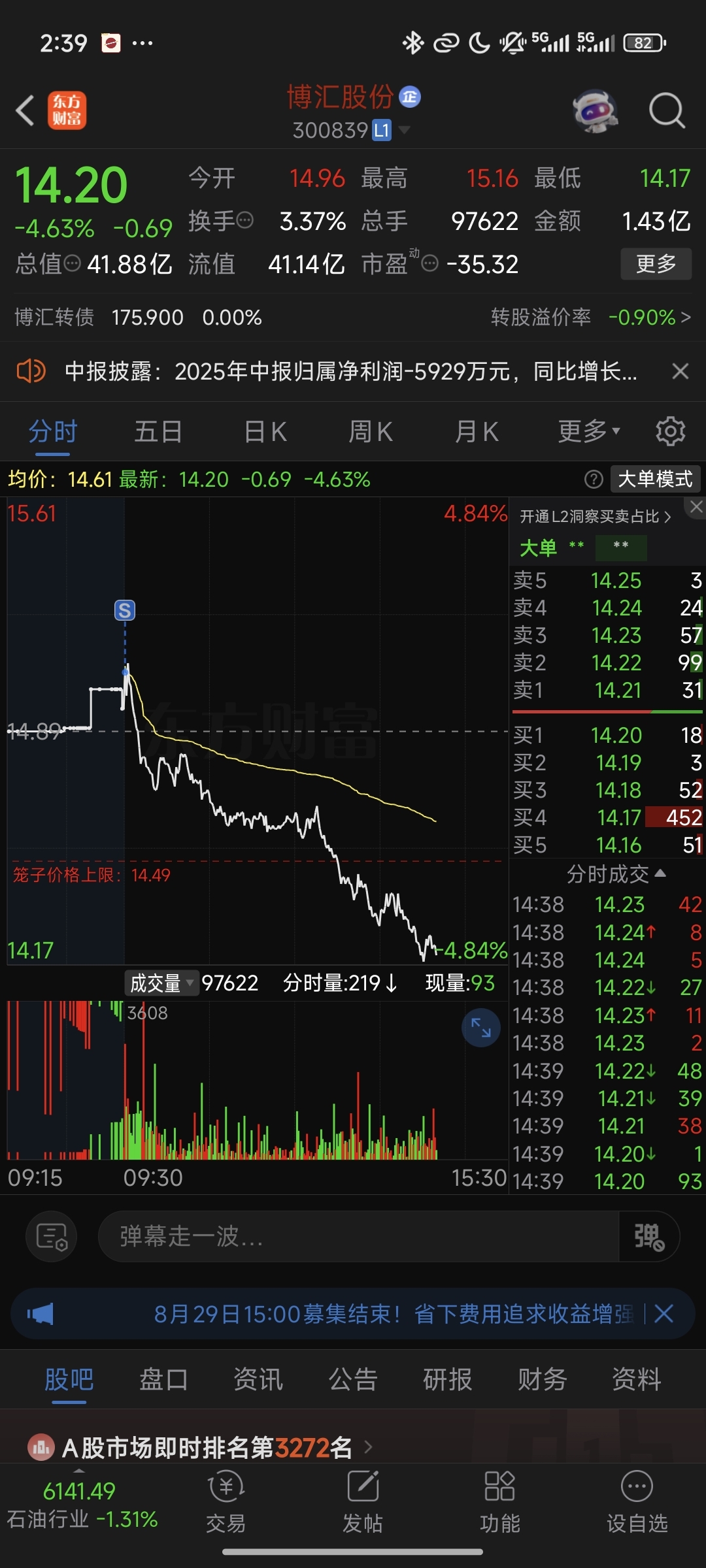
Task: Tap the megaphone promo icon
Action: tap(40, 1314)
